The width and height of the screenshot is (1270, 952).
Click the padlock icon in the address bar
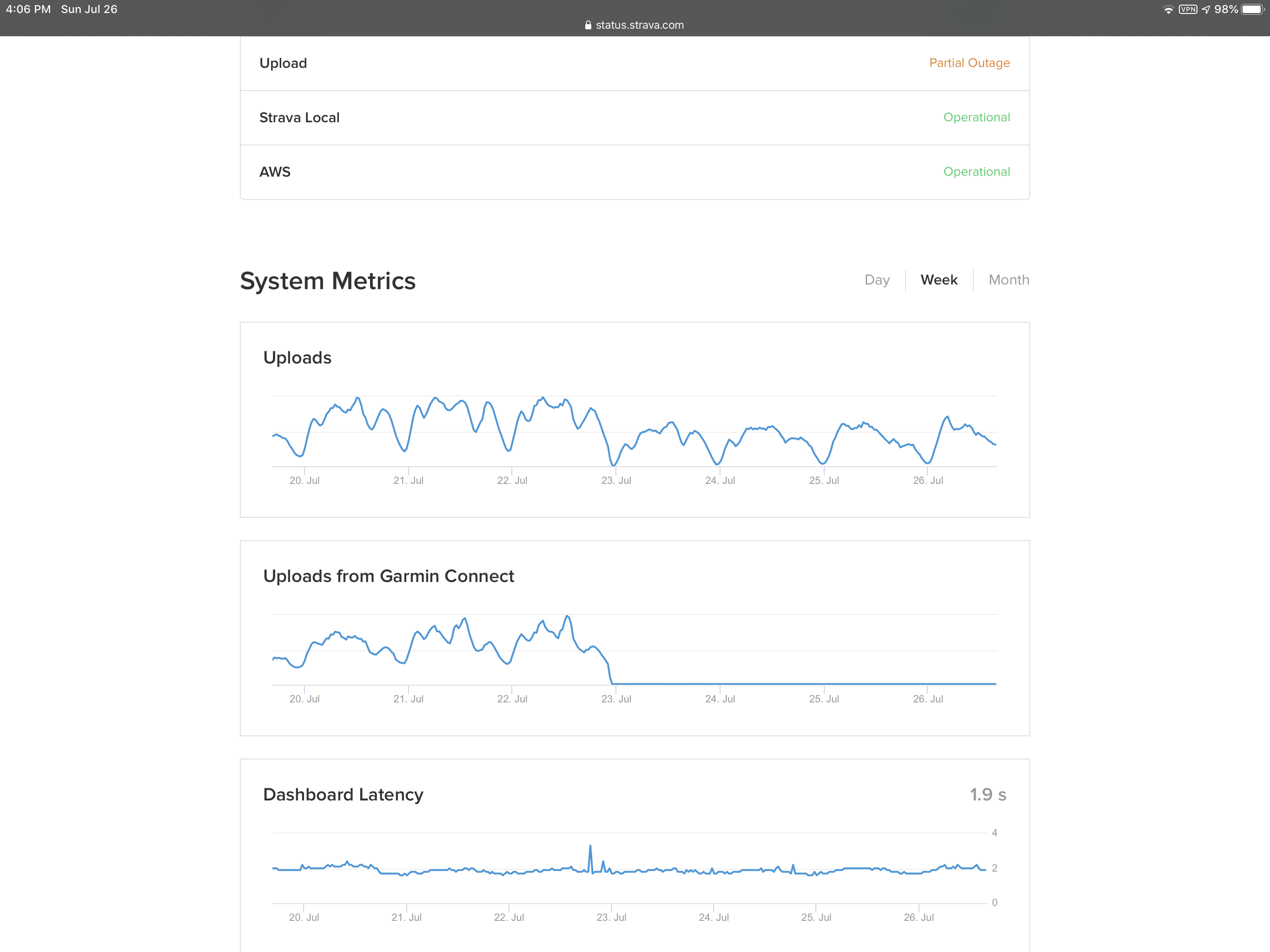click(588, 25)
